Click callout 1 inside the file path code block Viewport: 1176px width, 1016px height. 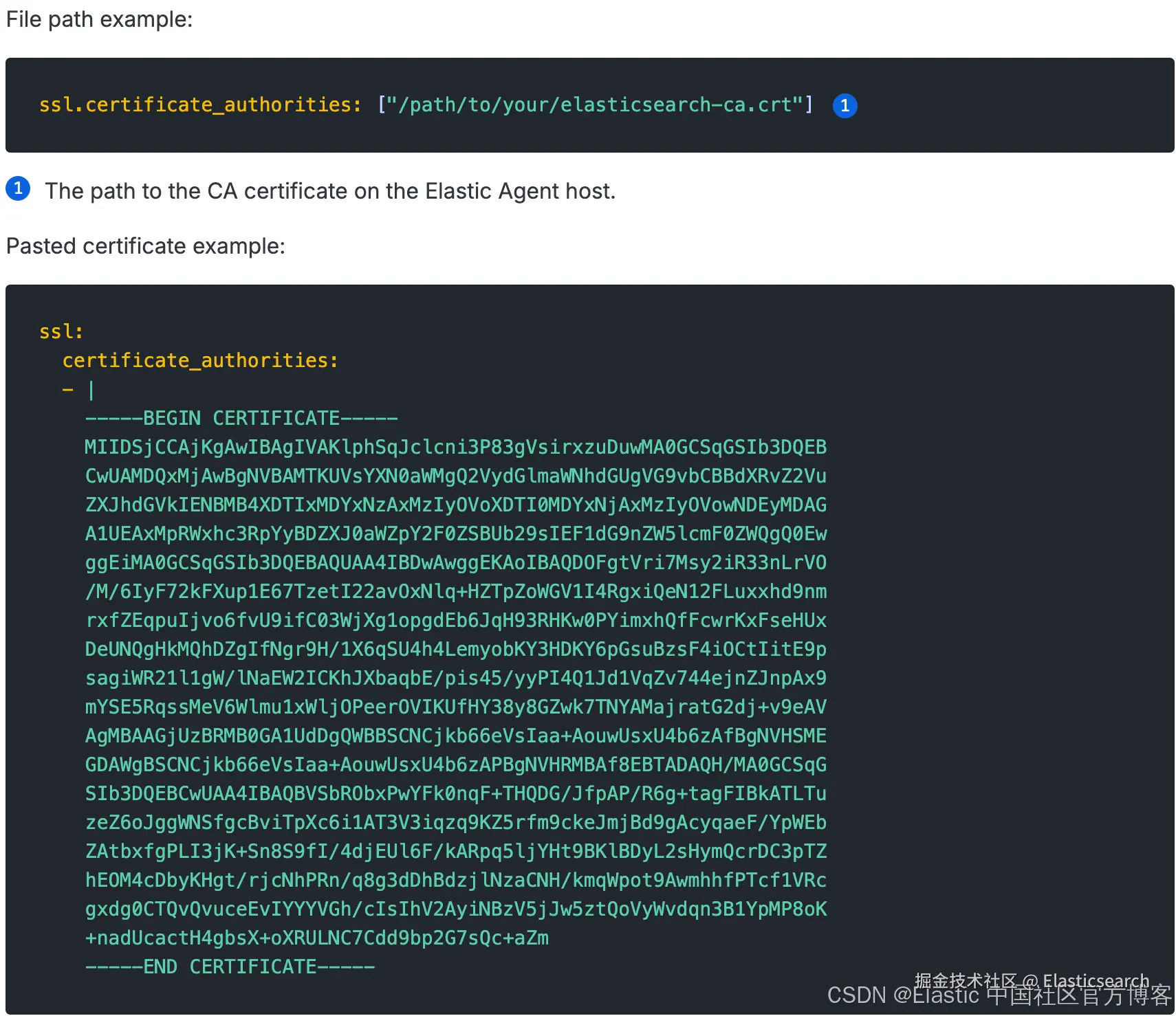845,105
